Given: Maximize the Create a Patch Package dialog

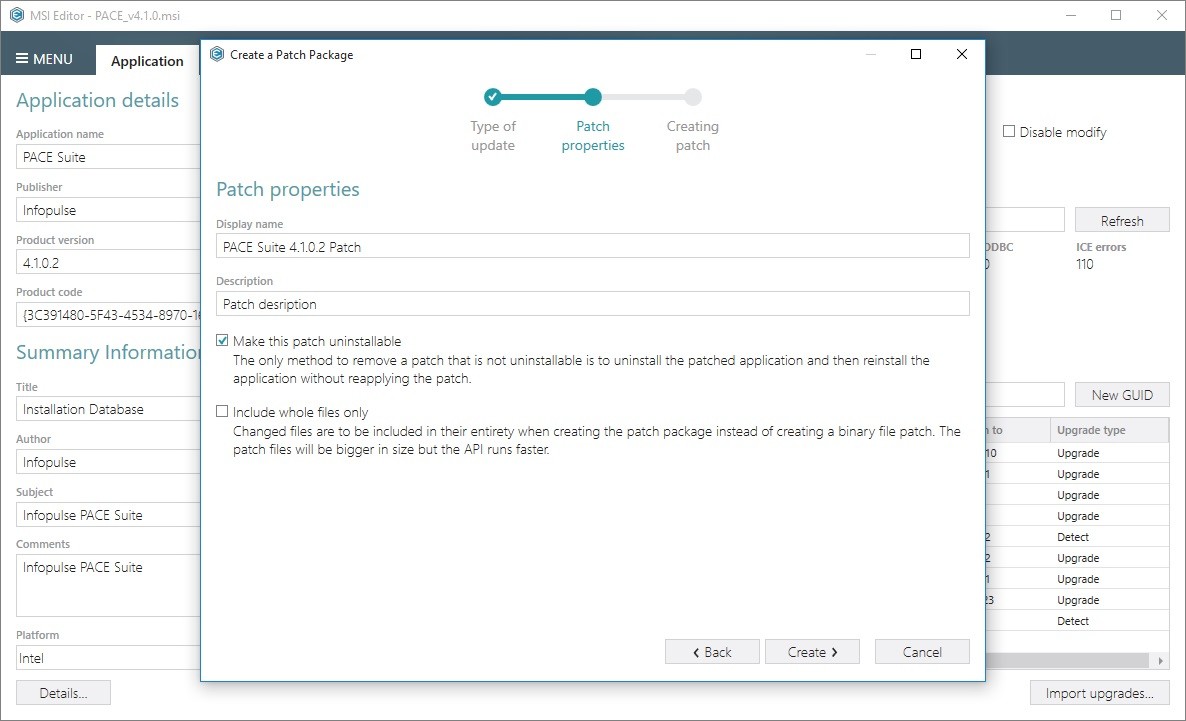Looking at the screenshot, I should click(916, 54).
